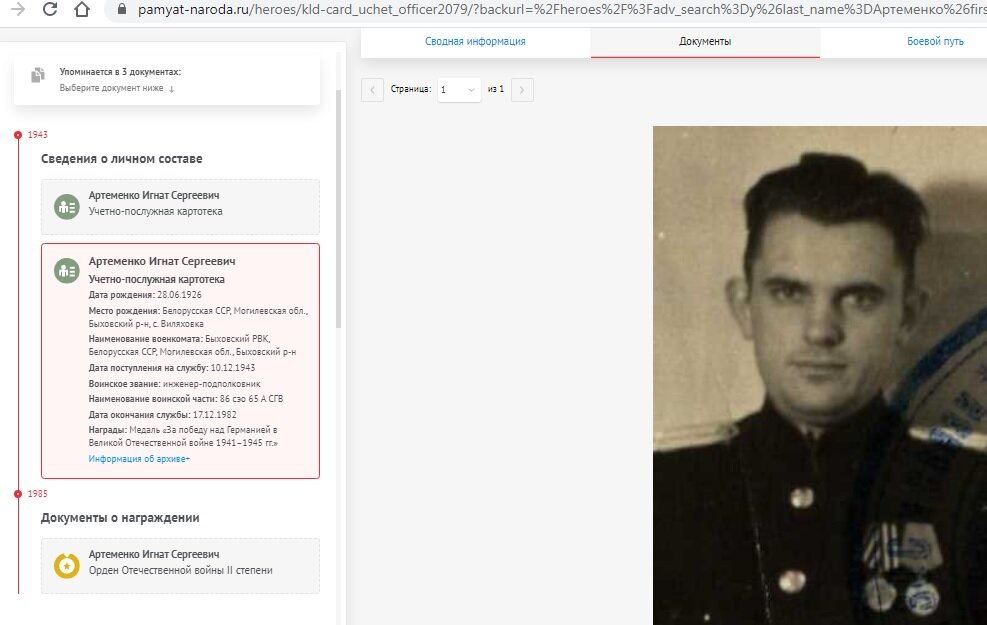Screen dimensions: 987x625
Task: Switch to the 'Боевой путь' tab
Action: click(x=935, y=42)
